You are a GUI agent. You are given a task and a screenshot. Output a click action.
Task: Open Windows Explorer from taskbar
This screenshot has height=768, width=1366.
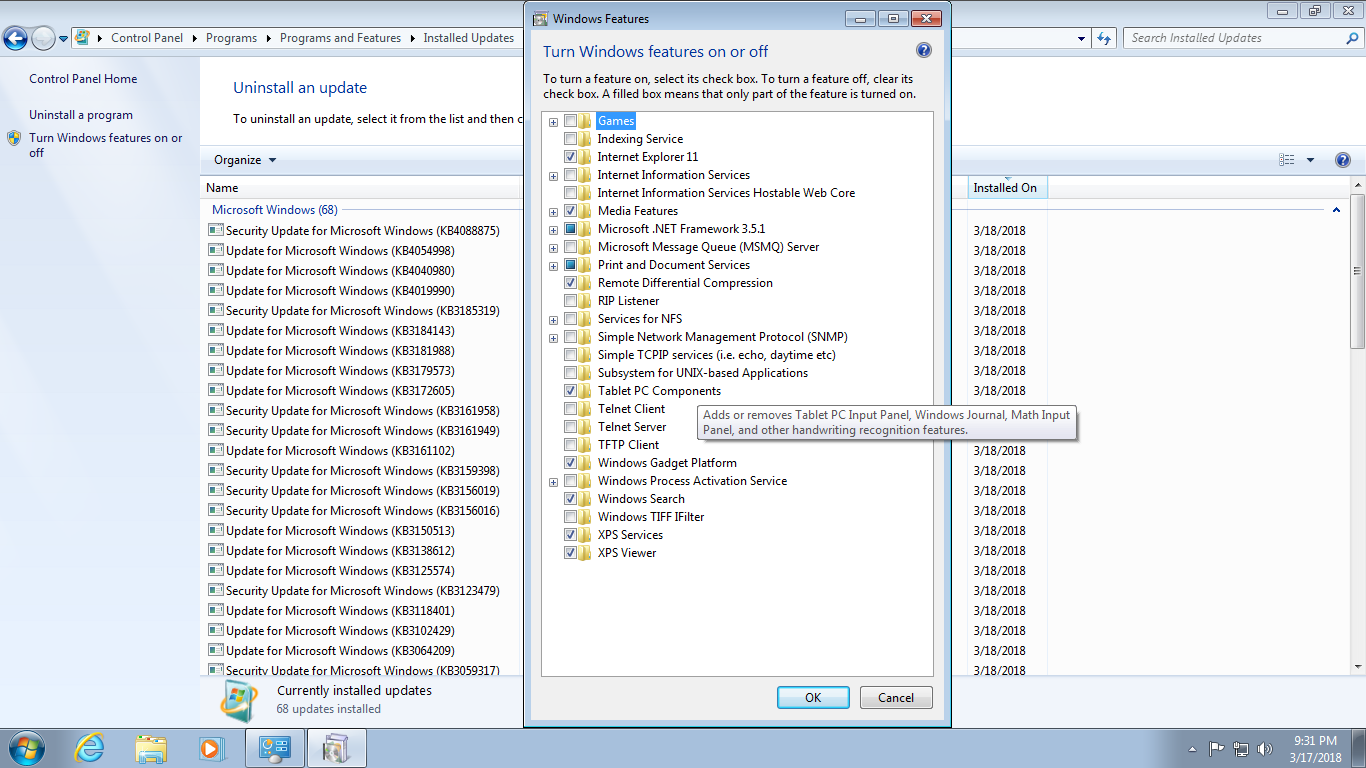[x=152, y=748]
